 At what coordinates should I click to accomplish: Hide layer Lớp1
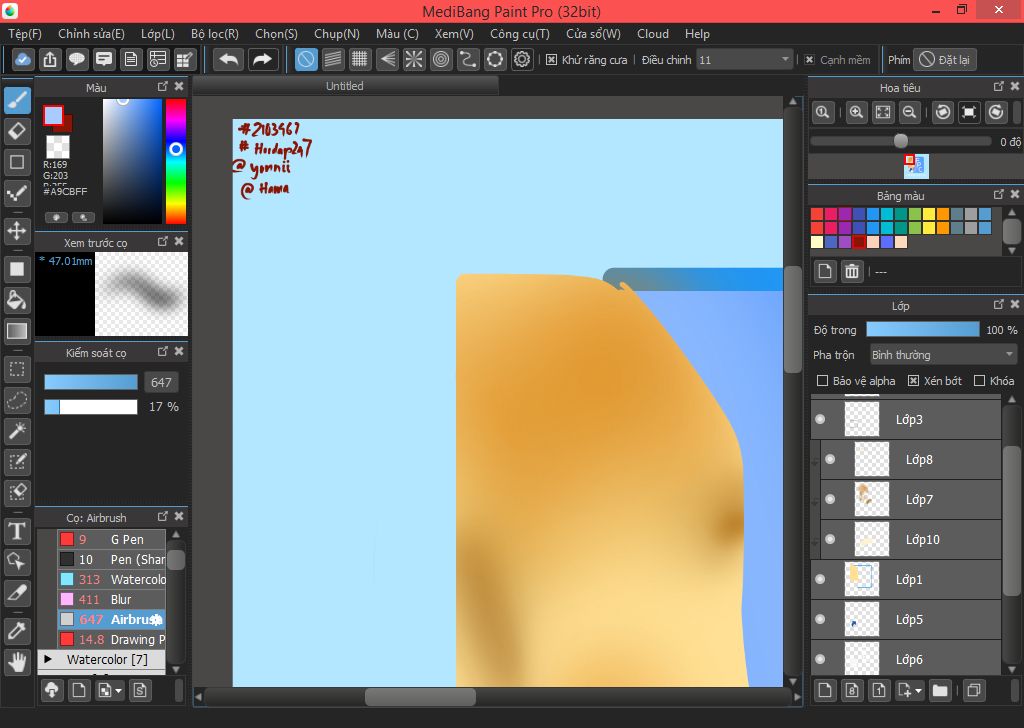[x=820, y=579]
